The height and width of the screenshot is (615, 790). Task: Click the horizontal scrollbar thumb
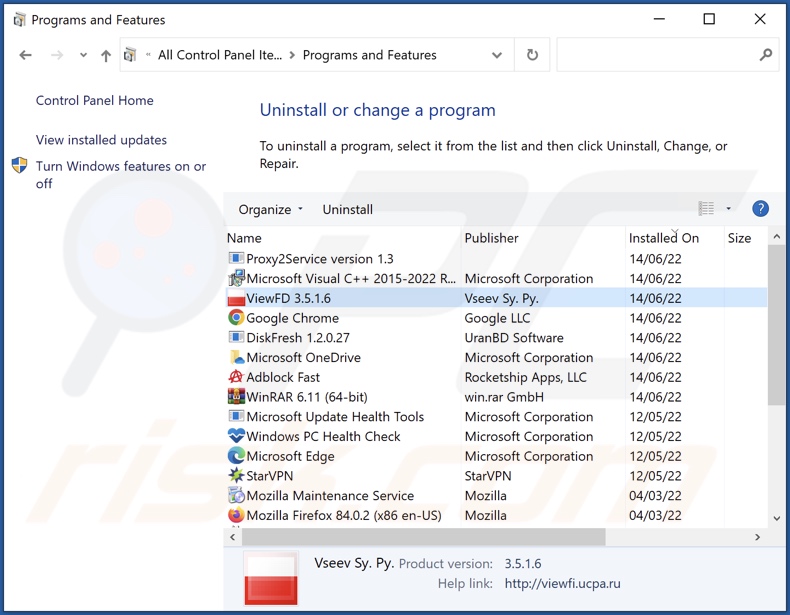pos(423,537)
